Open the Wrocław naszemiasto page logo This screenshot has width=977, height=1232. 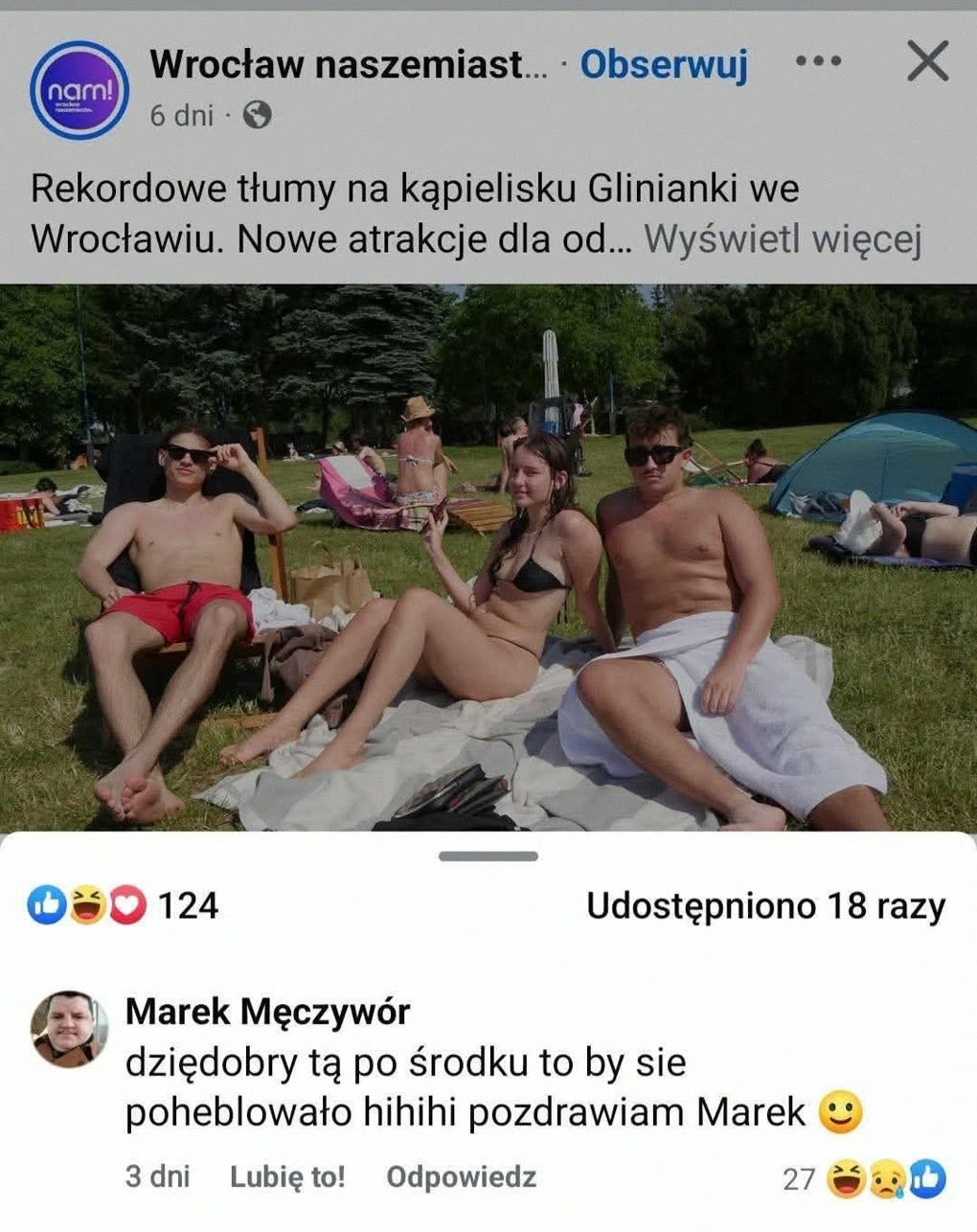(x=79, y=89)
